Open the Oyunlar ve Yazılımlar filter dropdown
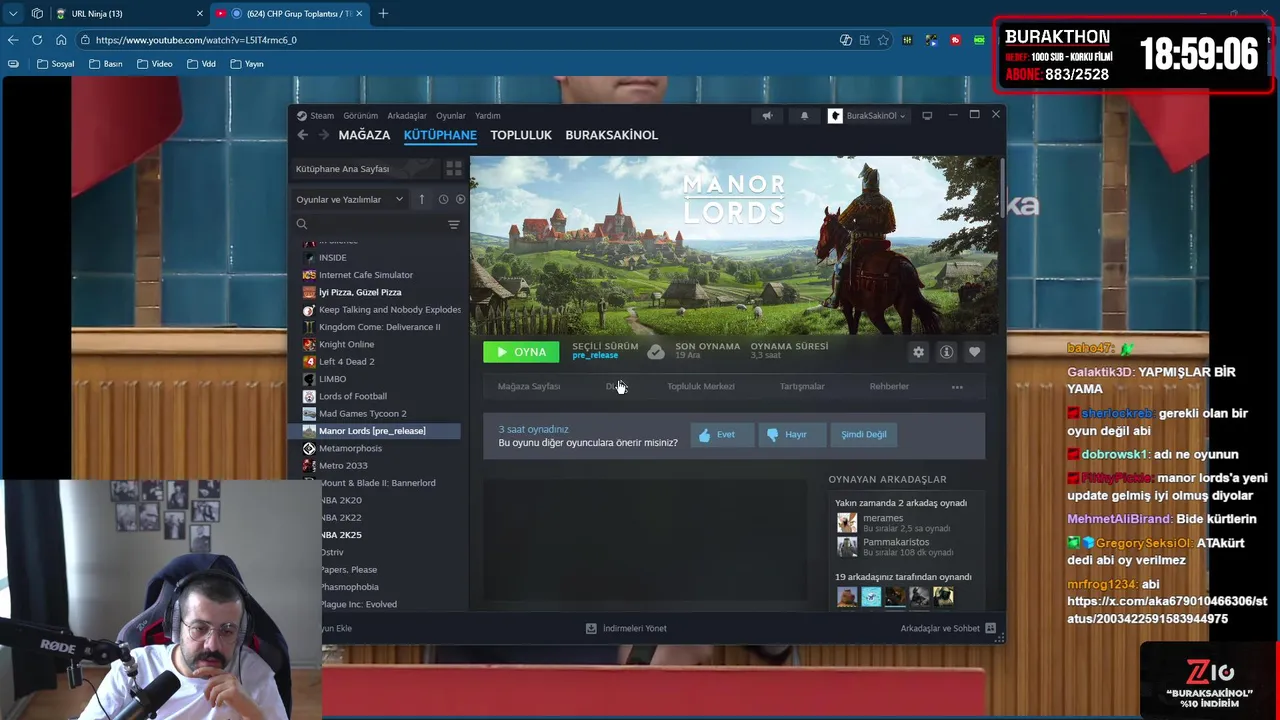Viewport: 1280px width, 720px height. point(349,199)
